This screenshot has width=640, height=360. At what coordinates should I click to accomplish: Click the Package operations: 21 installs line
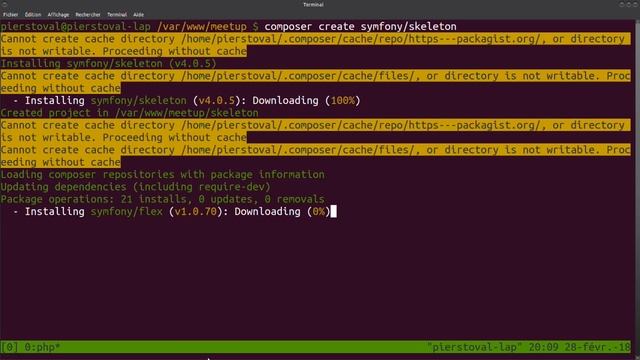162,199
